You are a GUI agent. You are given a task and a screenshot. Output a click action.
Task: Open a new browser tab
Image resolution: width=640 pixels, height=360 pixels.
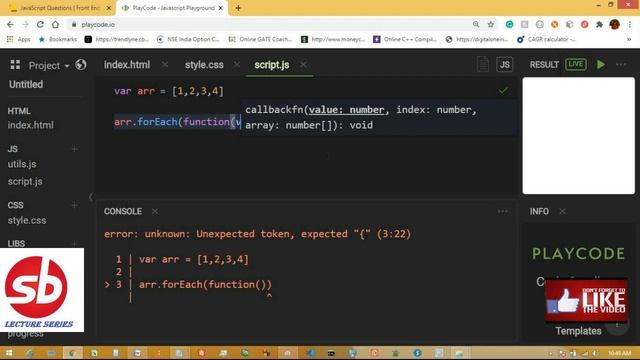pyautogui.click(x=238, y=8)
